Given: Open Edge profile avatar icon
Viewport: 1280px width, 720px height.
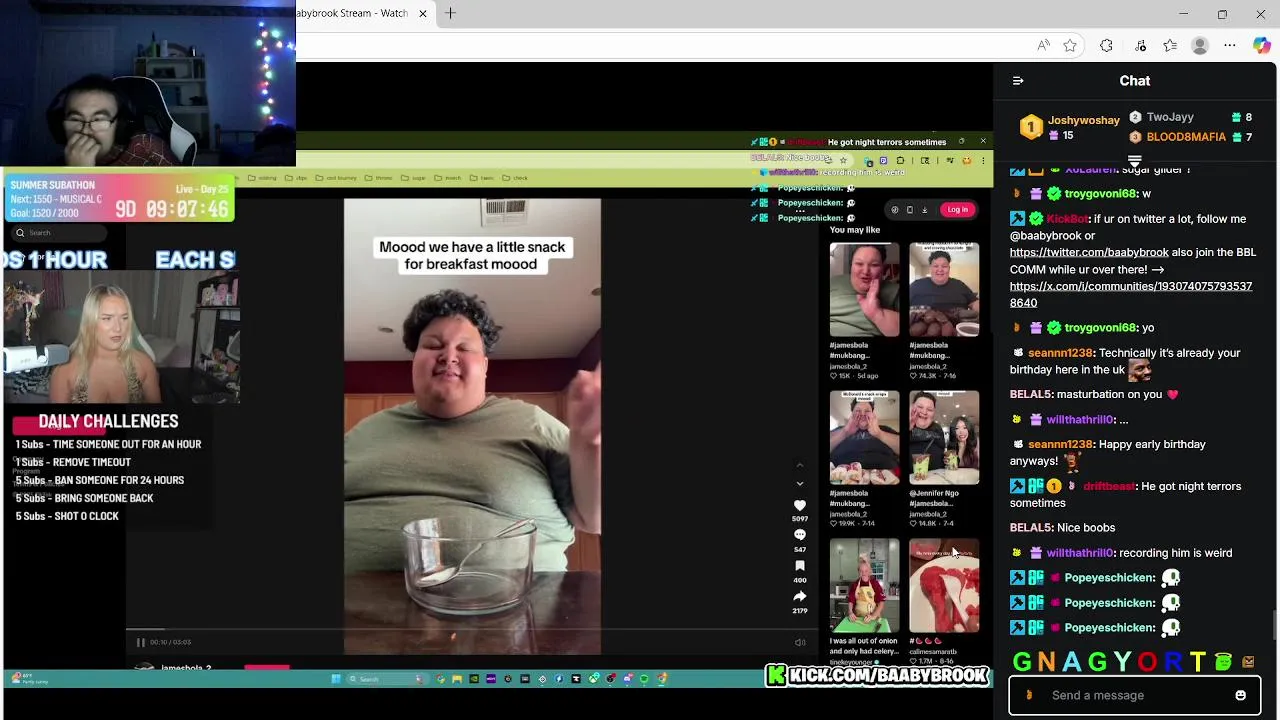Looking at the screenshot, I should pyautogui.click(x=1200, y=46).
